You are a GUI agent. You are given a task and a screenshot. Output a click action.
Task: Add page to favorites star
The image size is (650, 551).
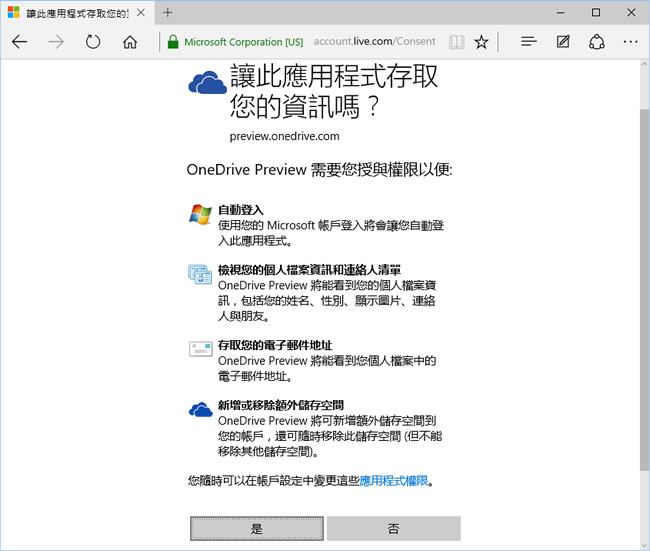coord(481,42)
